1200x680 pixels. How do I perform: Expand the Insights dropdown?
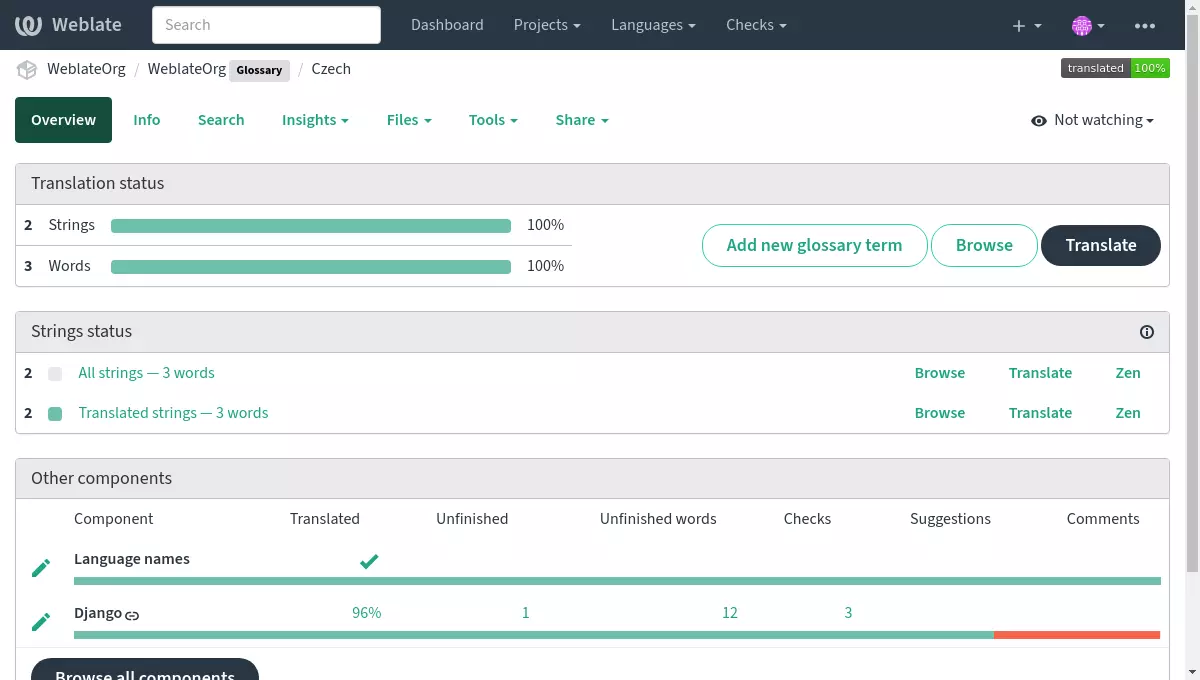tap(315, 120)
